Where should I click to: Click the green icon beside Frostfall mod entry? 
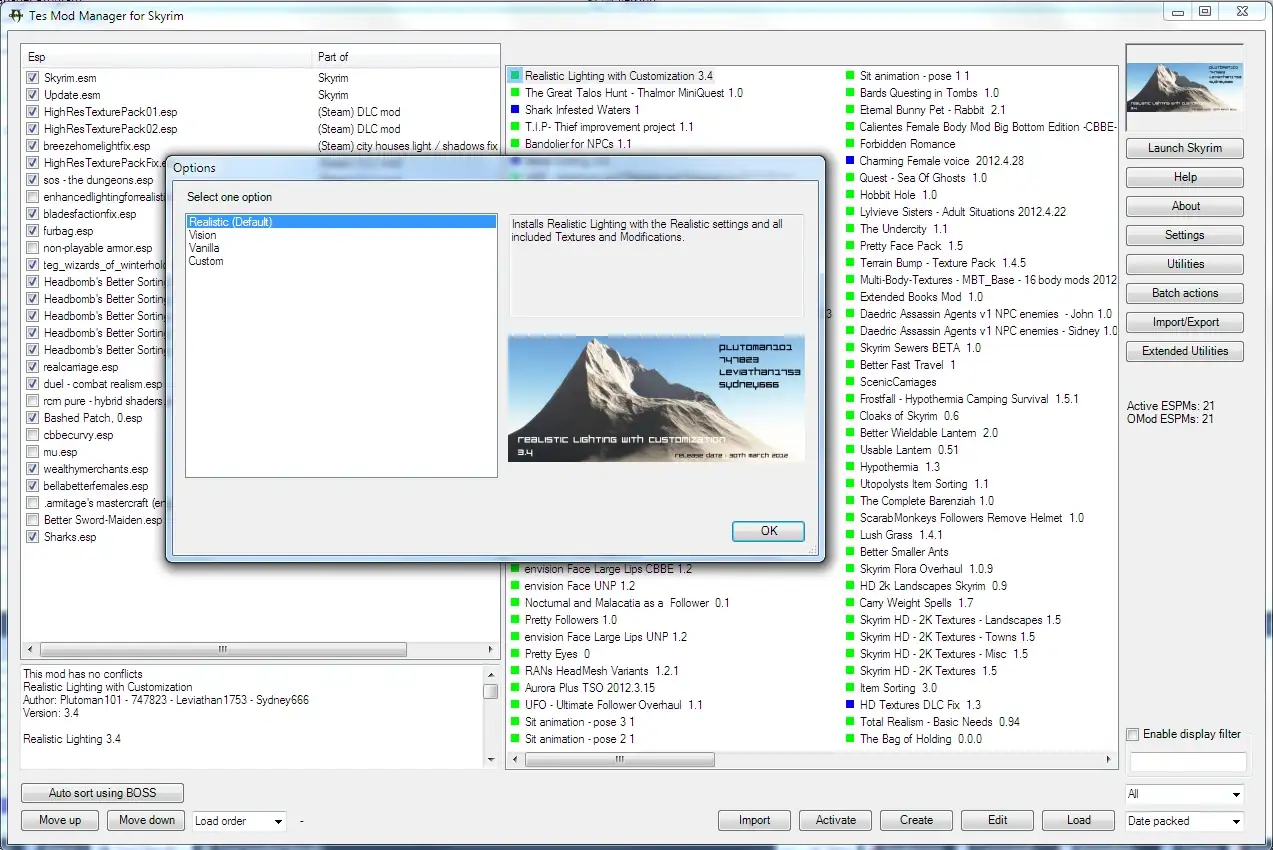(x=849, y=398)
